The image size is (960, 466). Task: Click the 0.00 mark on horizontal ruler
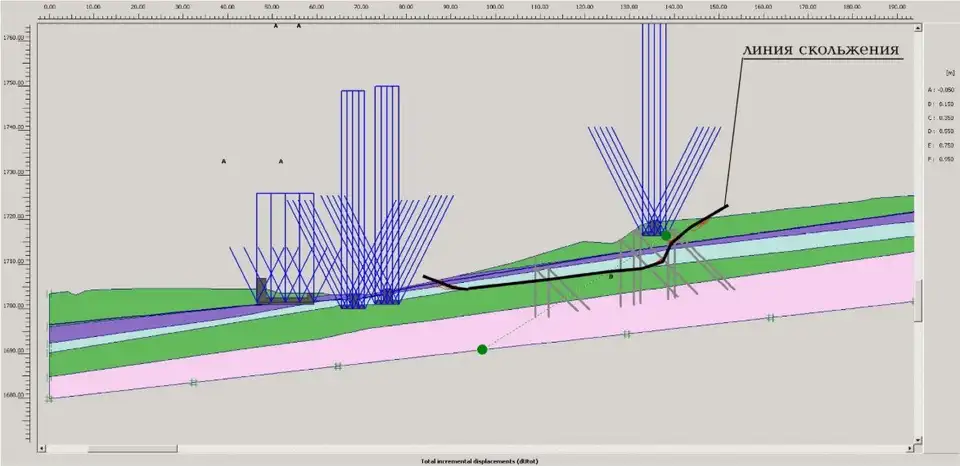[50, 6]
